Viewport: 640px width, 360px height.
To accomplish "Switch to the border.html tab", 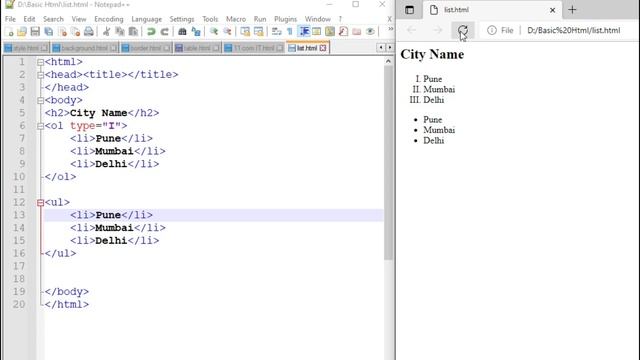I will [x=146, y=48].
